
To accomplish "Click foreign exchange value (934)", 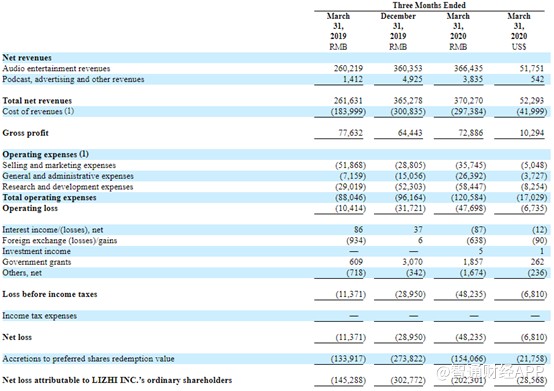I will click(356, 241).
